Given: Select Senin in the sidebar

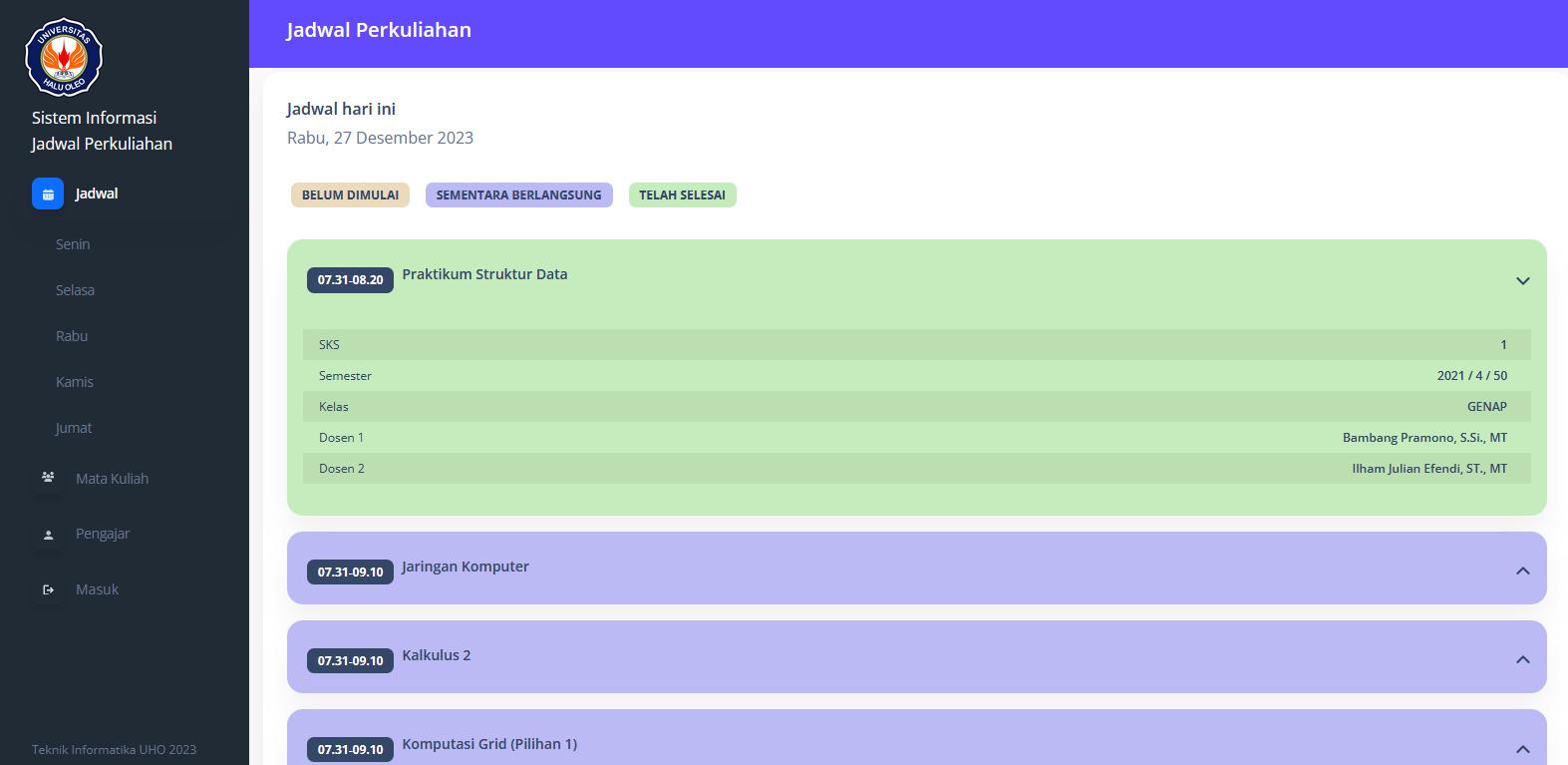Looking at the screenshot, I should [73, 244].
